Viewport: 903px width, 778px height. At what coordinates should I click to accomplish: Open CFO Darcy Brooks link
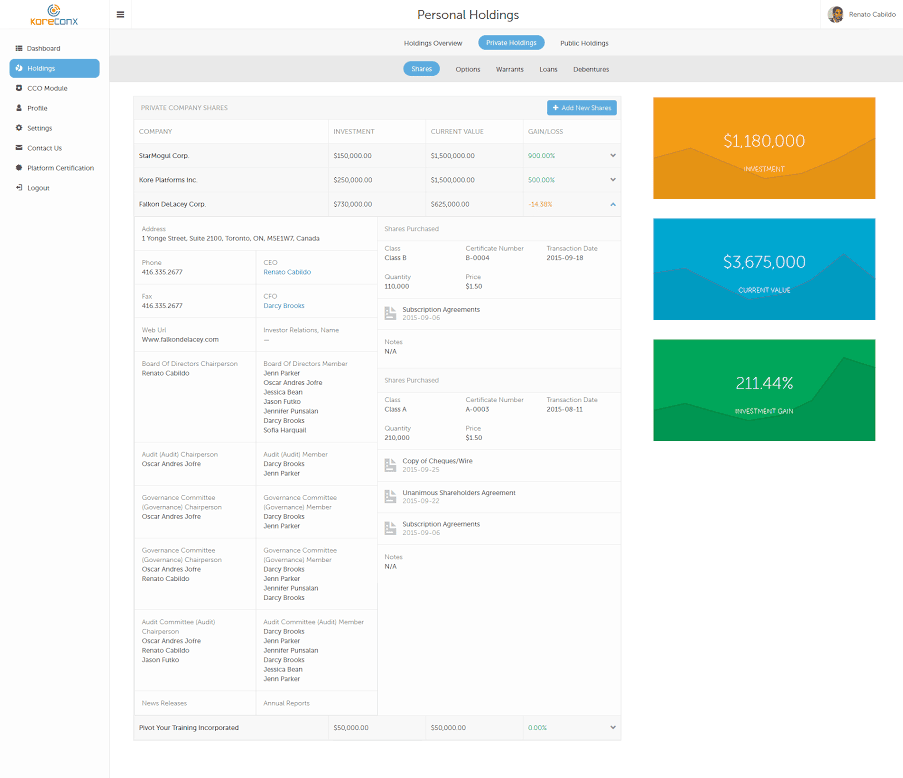pos(284,306)
